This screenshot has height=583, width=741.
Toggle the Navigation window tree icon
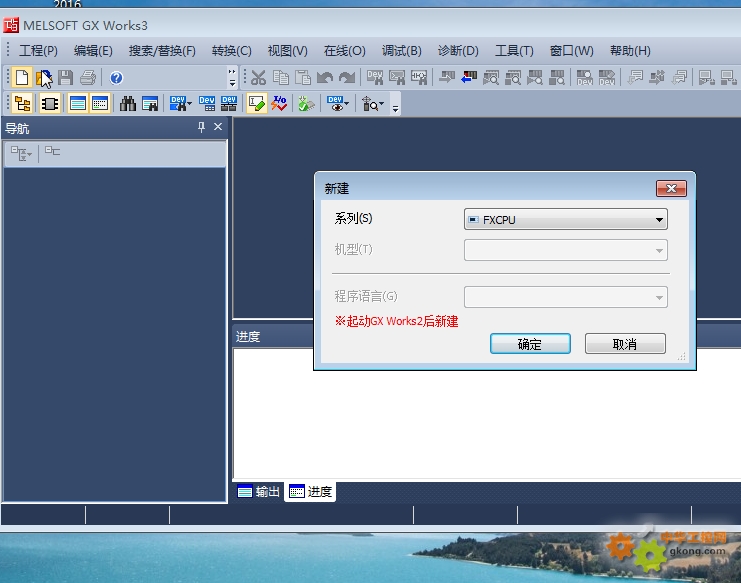click(x=22, y=103)
